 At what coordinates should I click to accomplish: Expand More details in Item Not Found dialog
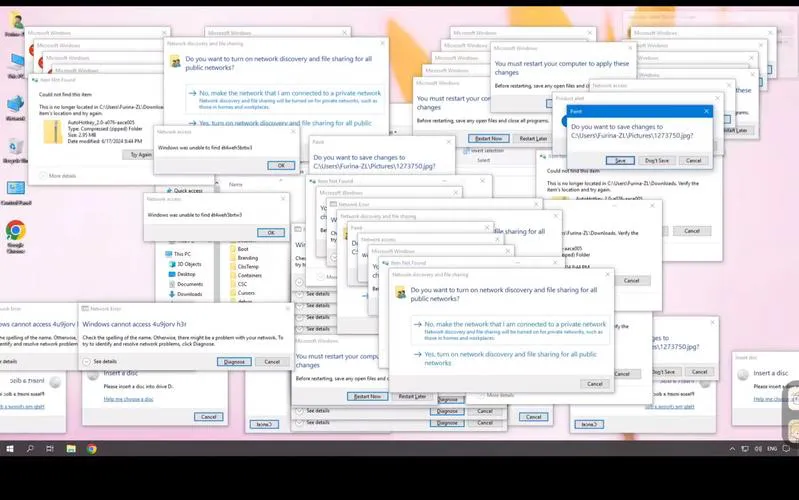pyautogui.click(x=58, y=176)
